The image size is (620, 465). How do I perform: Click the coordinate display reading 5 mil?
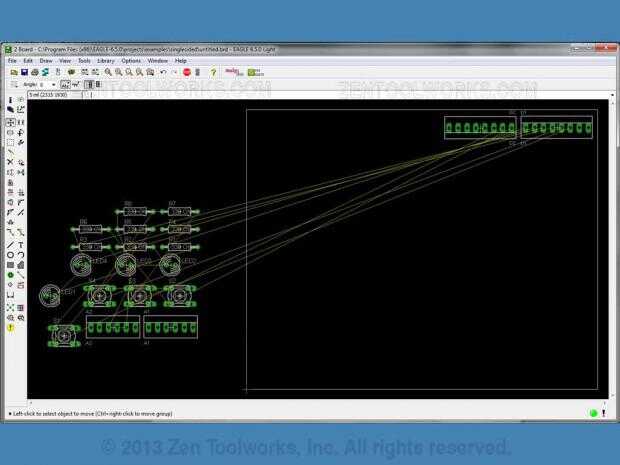[55, 95]
